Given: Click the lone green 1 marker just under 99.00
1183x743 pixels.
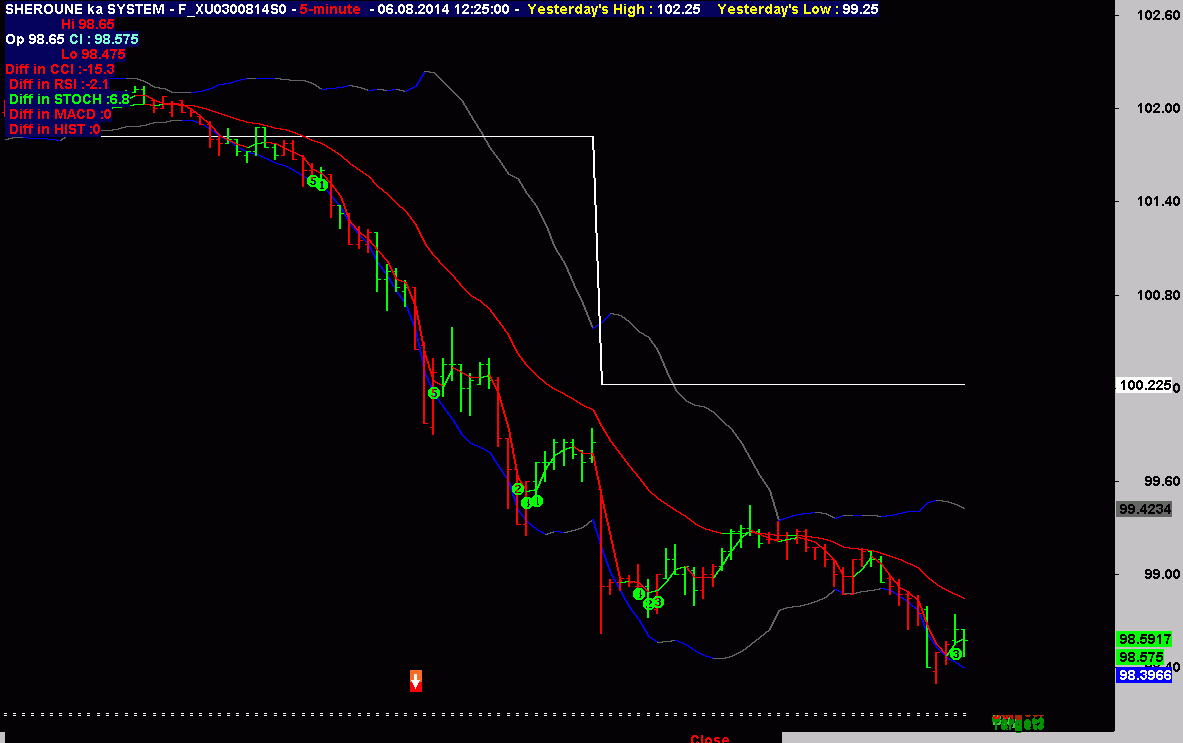Looking at the screenshot, I should (x=639, y=594).
